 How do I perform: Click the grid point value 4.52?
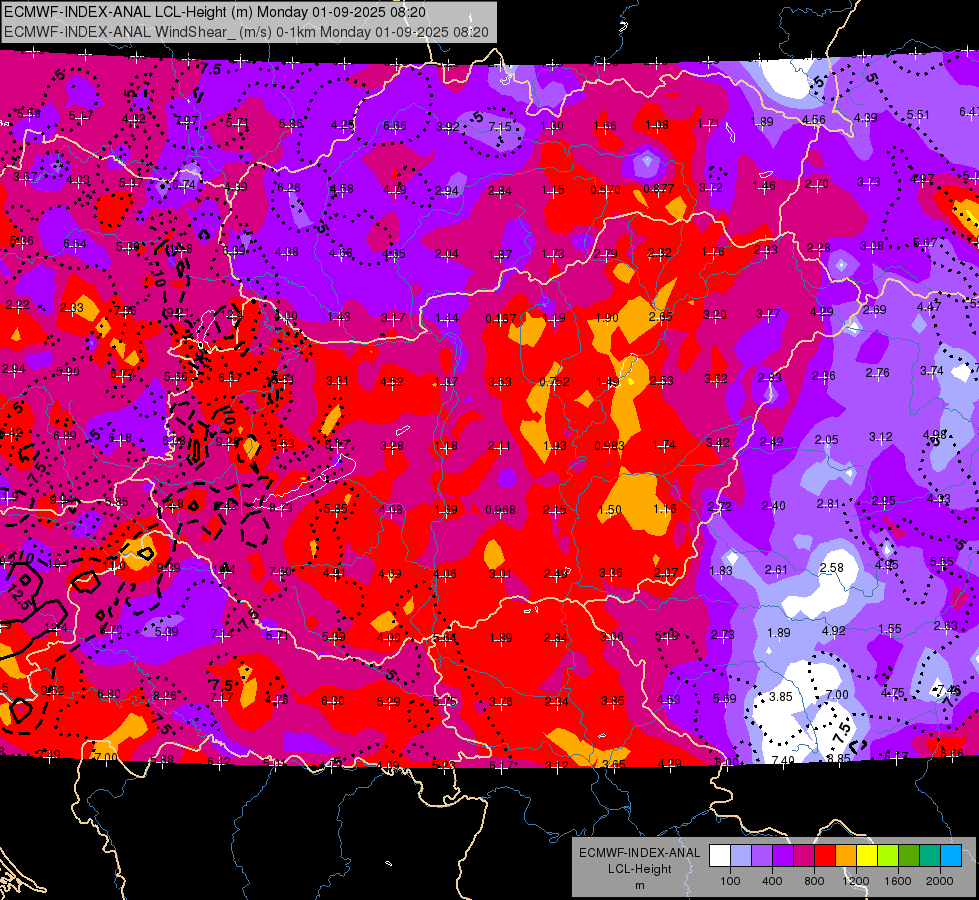[x=391, y=382]
